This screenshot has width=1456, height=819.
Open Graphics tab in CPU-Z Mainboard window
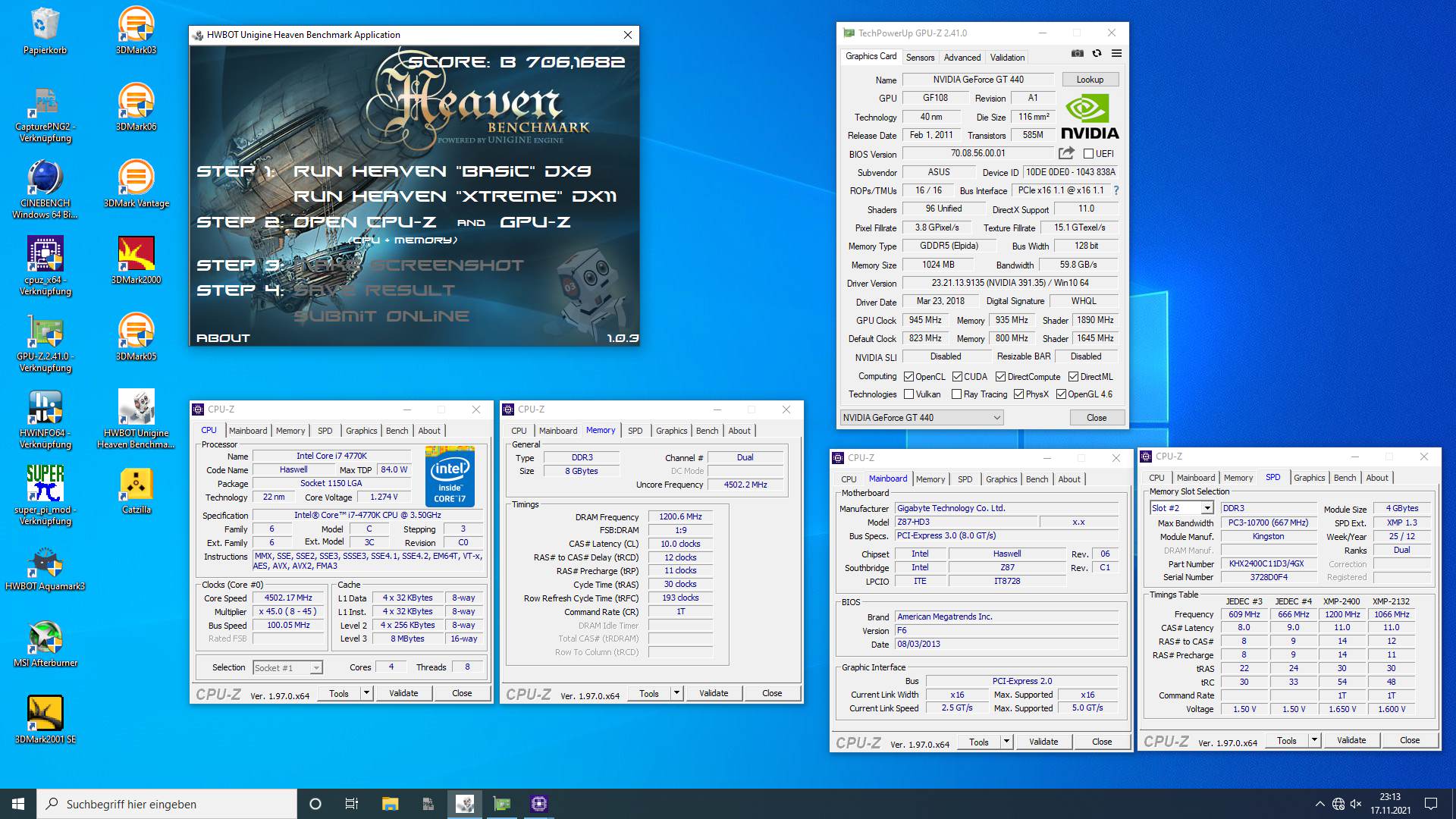pyautogui.click(x=1001, y=479)
